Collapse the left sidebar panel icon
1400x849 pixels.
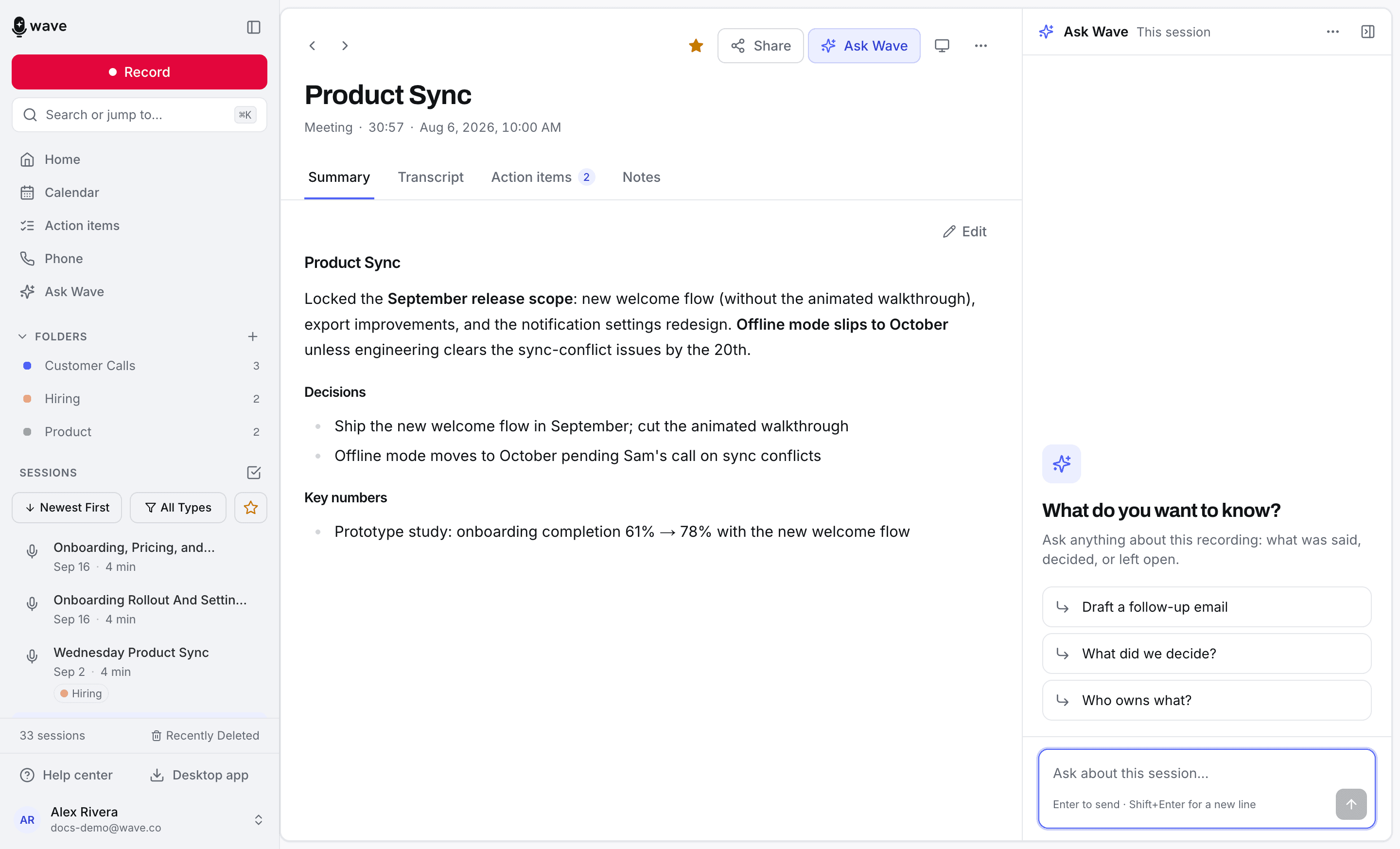pyautogui.click(x=253, y=27)
